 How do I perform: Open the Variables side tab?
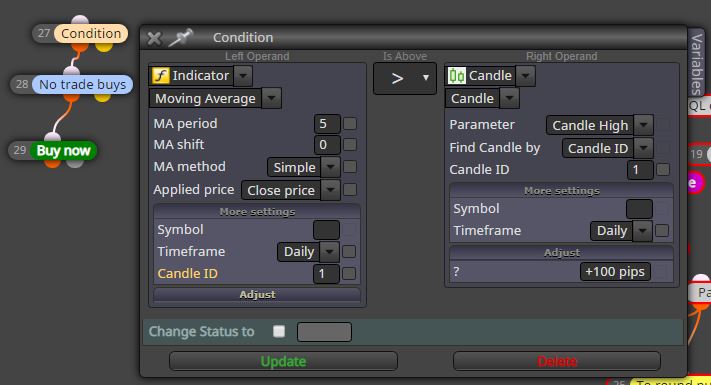coord(696,62)
